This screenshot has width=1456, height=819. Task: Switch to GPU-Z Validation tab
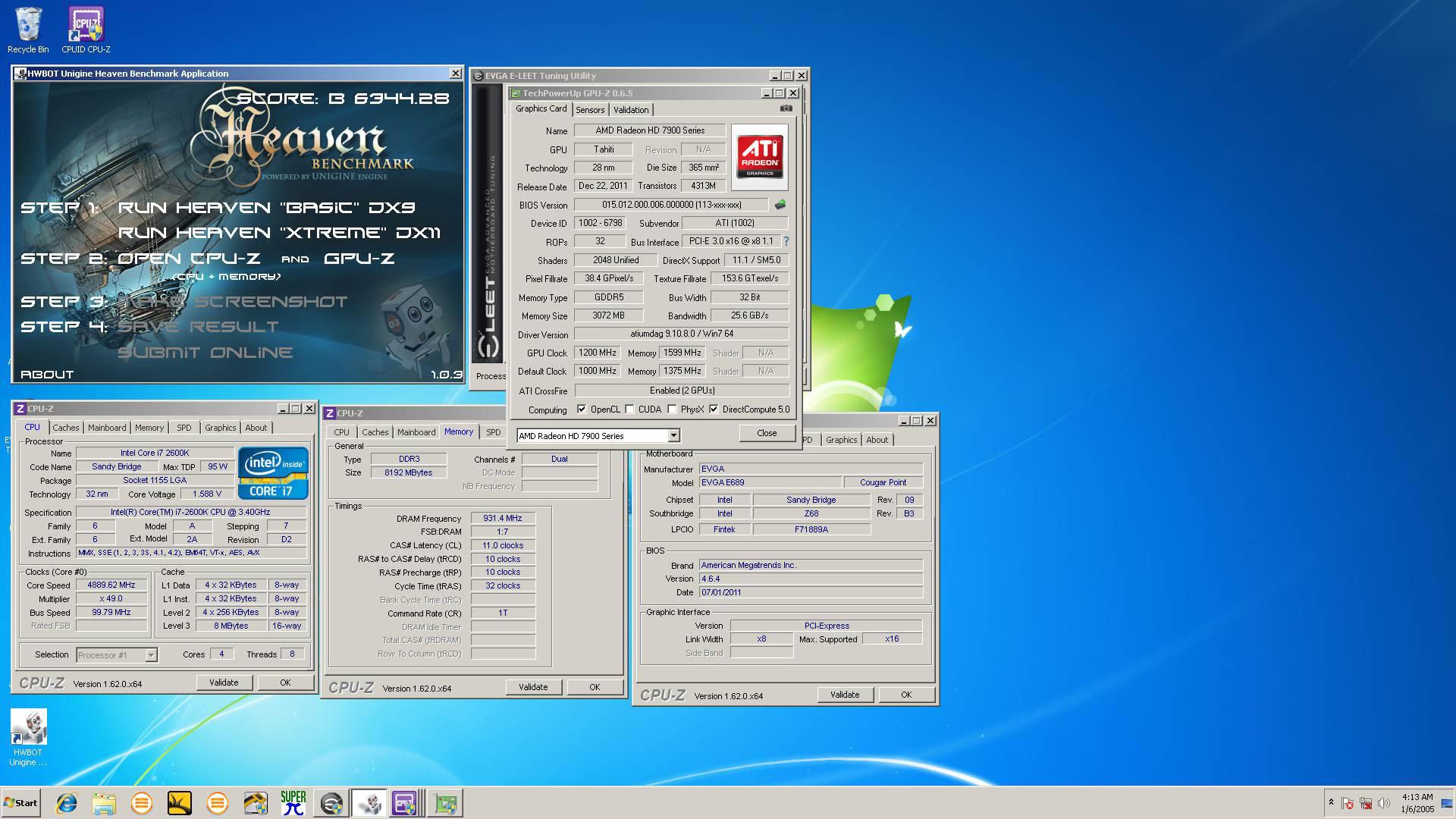click(631, 110)
